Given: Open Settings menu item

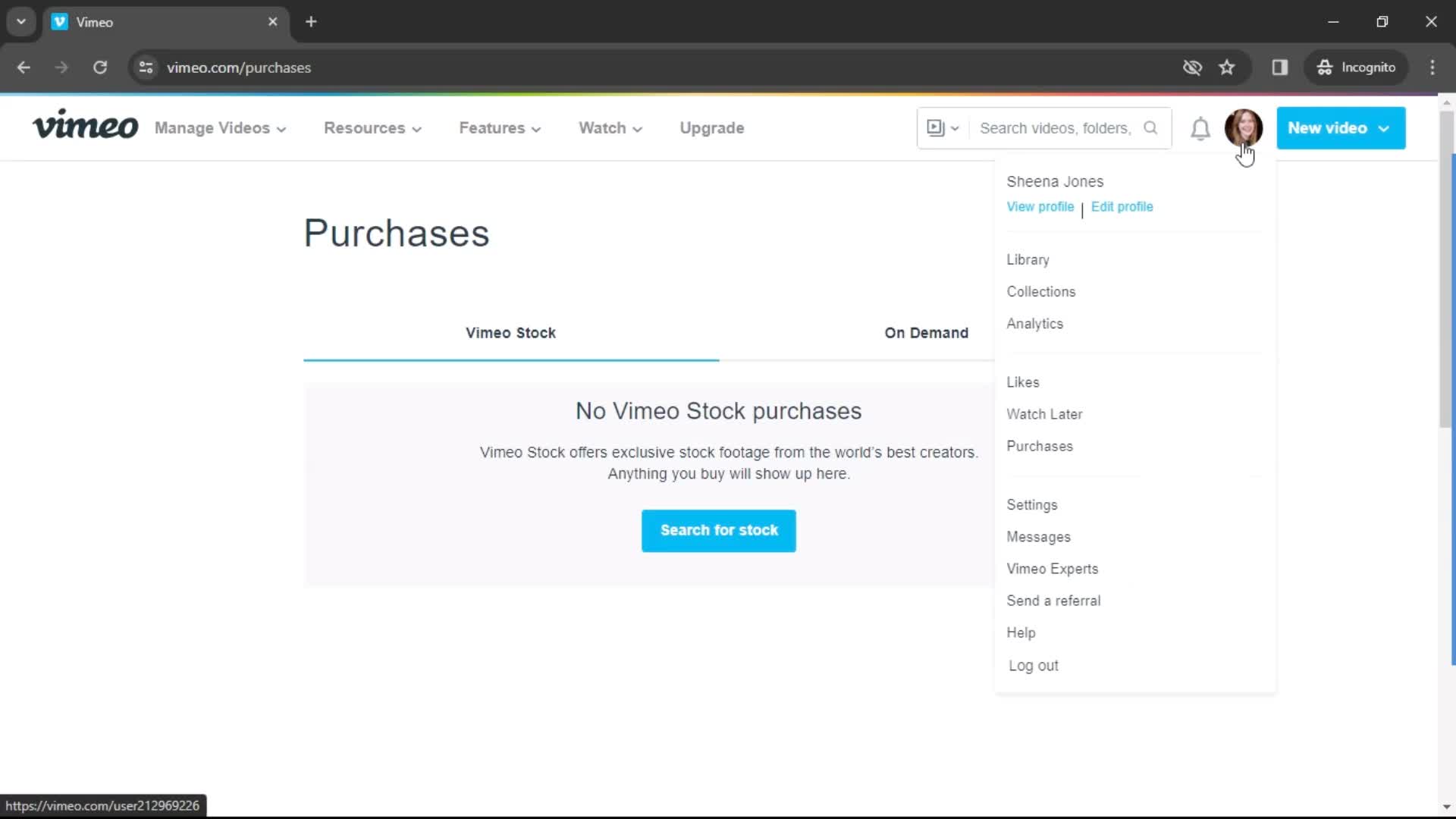Looking at the screenshot, I should pyautogui.click(x=1032, y=504).
